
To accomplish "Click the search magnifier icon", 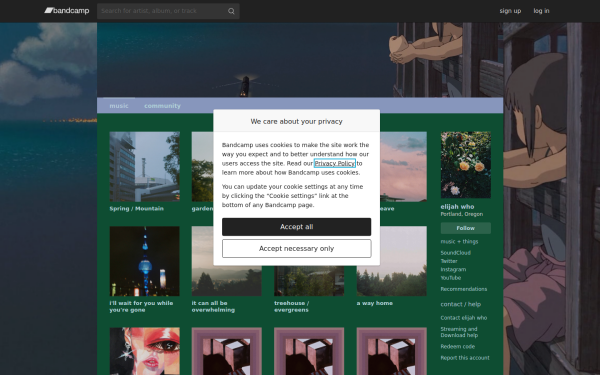I will 231,11.
